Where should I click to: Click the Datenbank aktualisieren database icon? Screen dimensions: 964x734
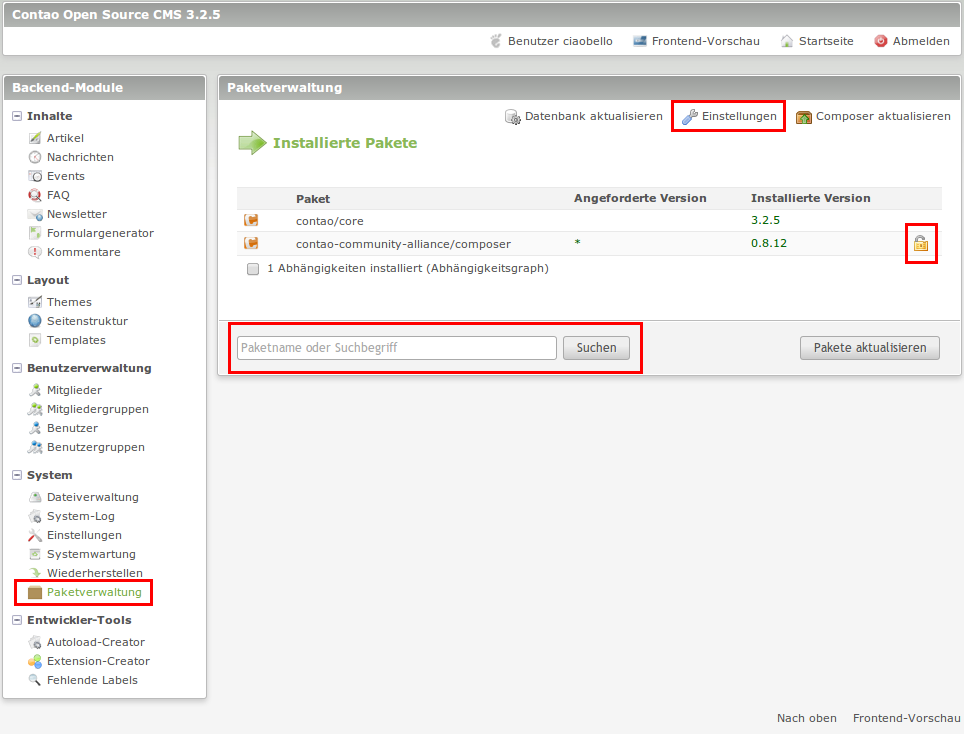click(x=513, y=117)
